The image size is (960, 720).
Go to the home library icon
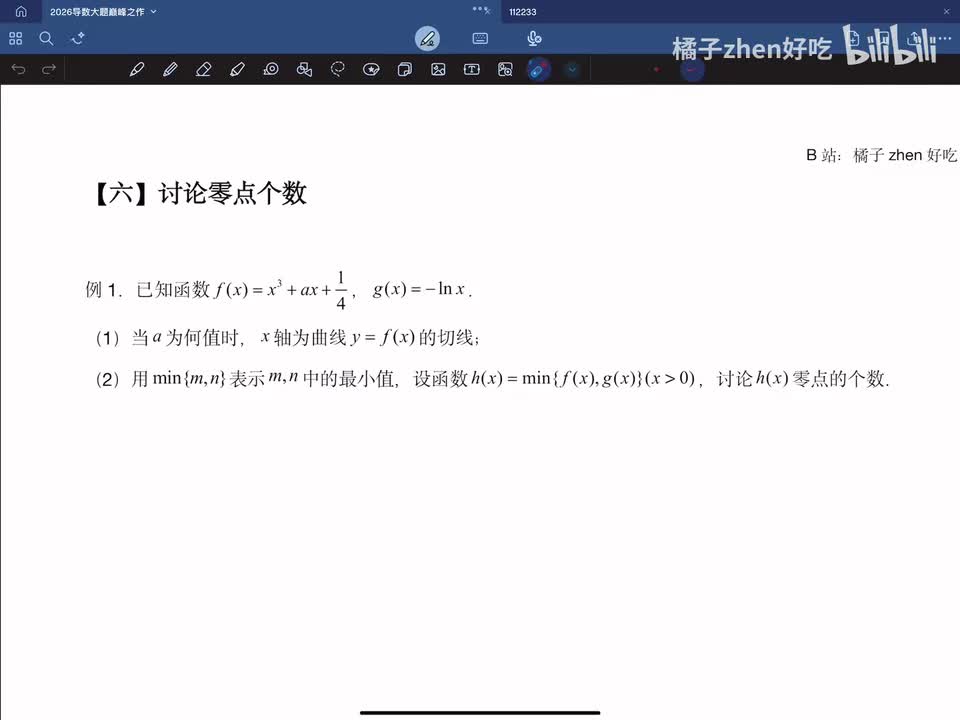(21, 12)
